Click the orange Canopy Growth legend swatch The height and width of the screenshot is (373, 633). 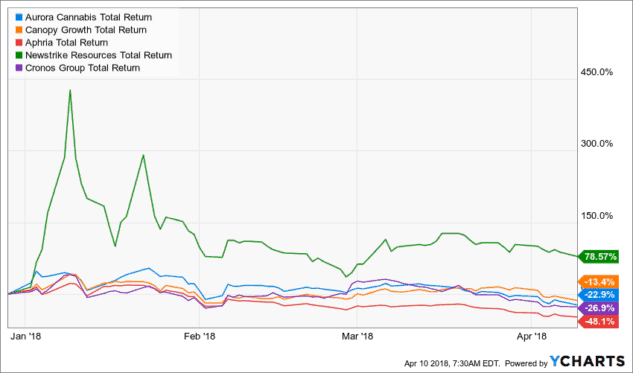click(18, 30)
